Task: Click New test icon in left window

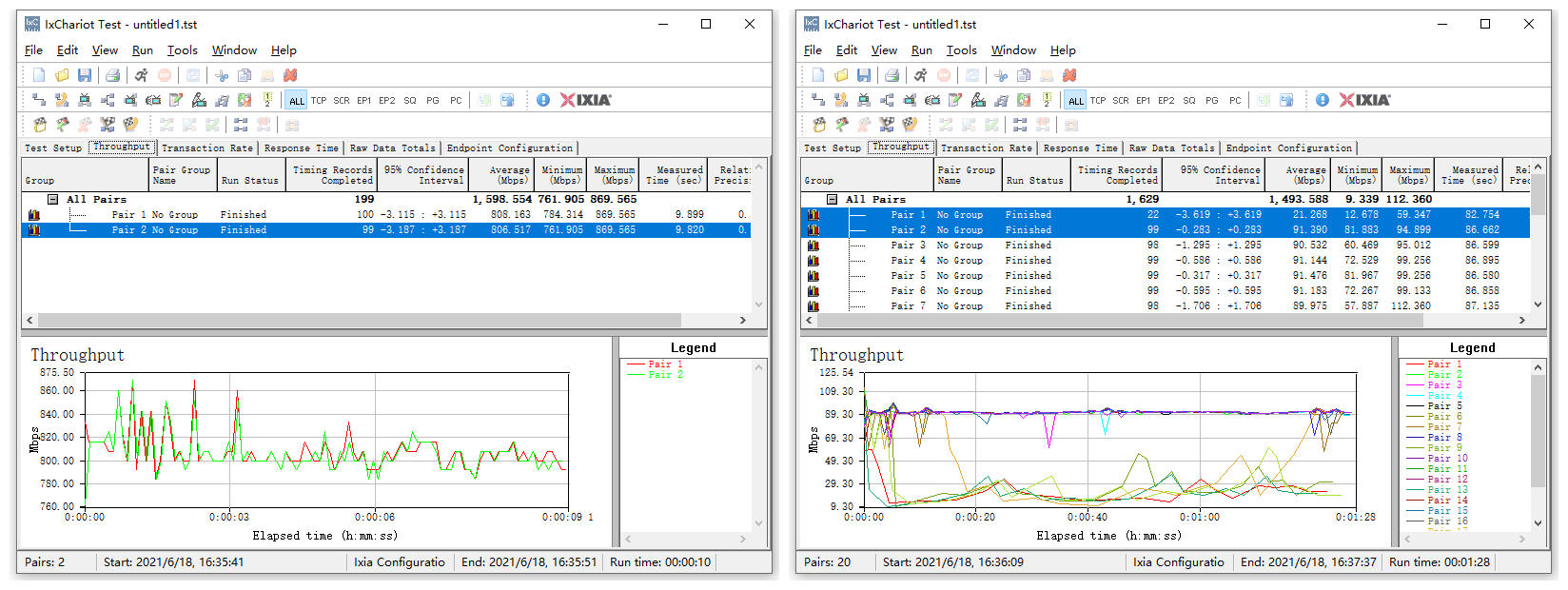Action: (x=39, y=75)
